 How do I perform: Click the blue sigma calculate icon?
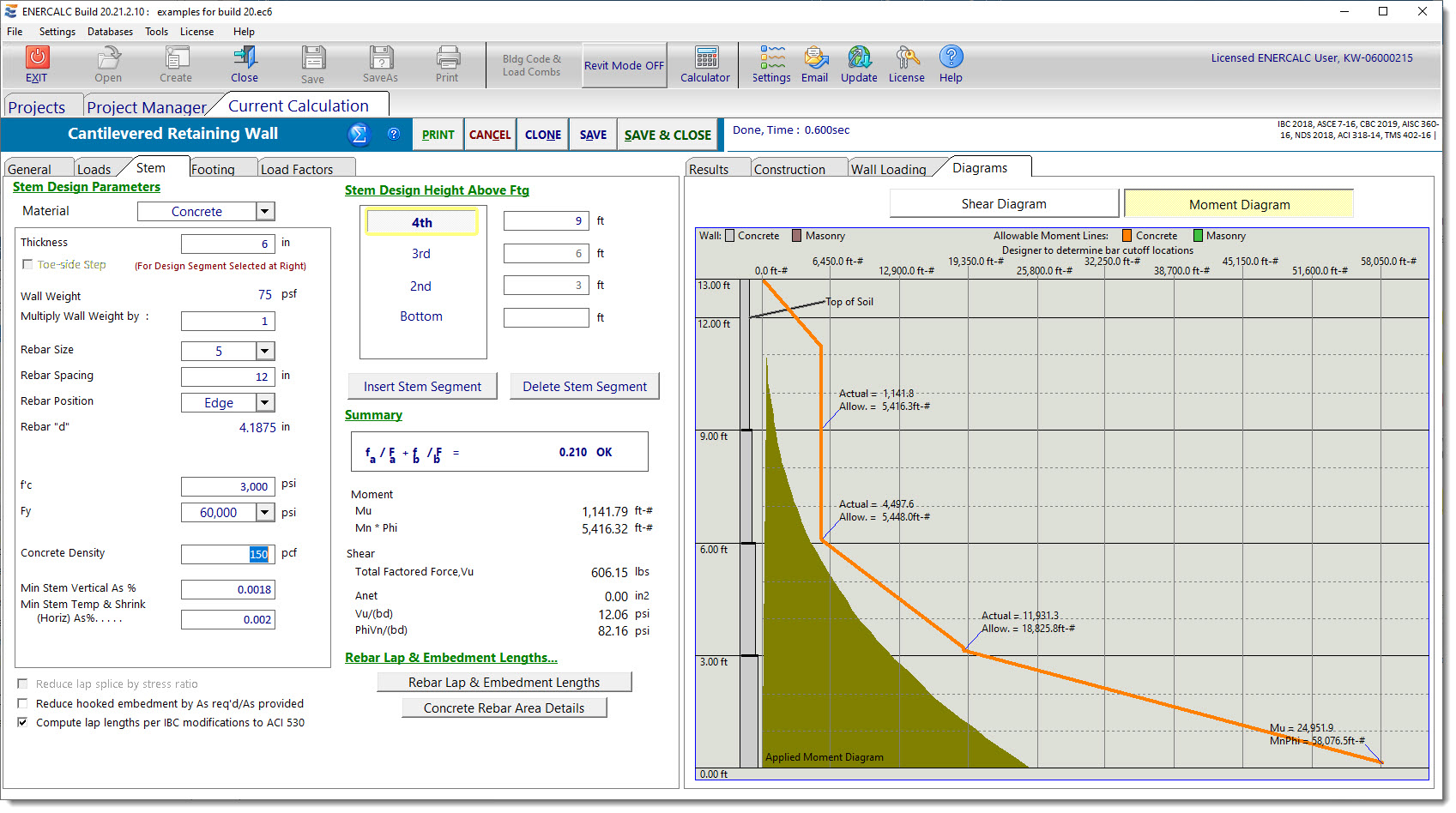tap(359, 135)
